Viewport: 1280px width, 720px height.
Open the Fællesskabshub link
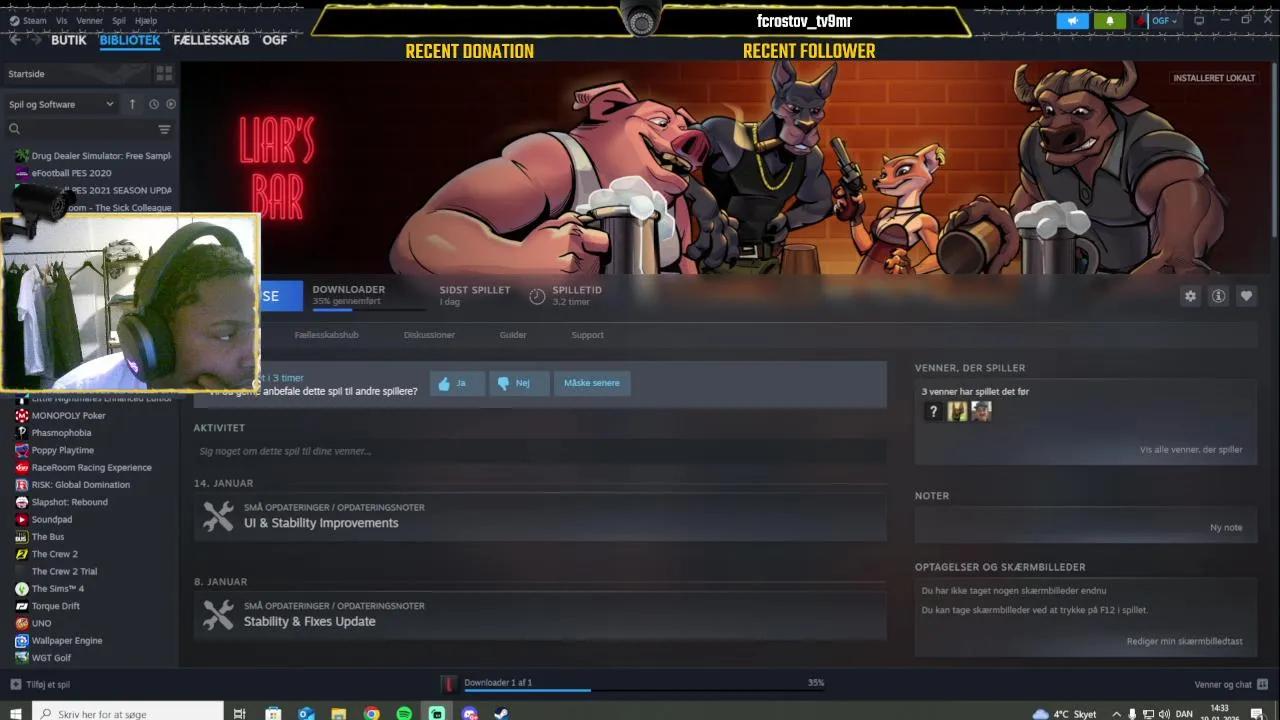pos(326,335)
